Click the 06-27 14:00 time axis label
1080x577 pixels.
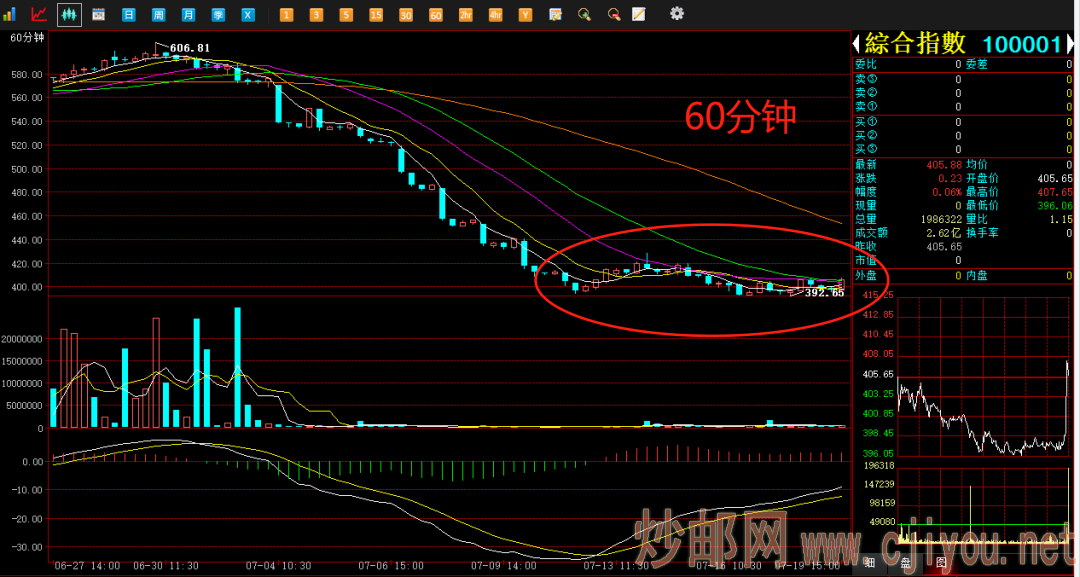(87, 565)
